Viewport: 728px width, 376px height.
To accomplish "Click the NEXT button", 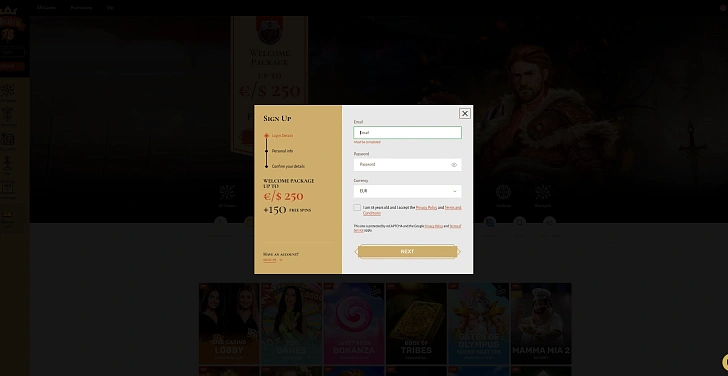I will click(407, 252).
